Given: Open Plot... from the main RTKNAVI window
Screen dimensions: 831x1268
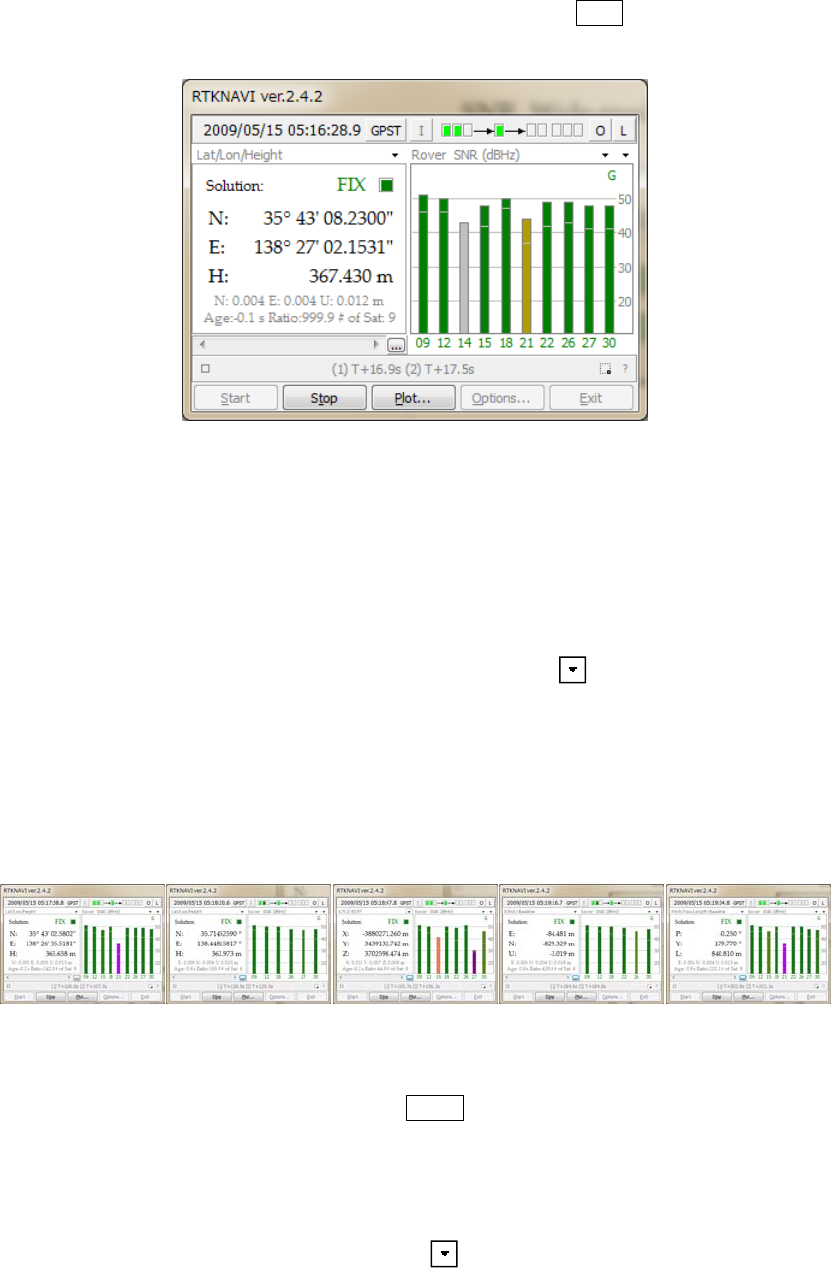Looking at the screenshot, I should coord(413,398).
